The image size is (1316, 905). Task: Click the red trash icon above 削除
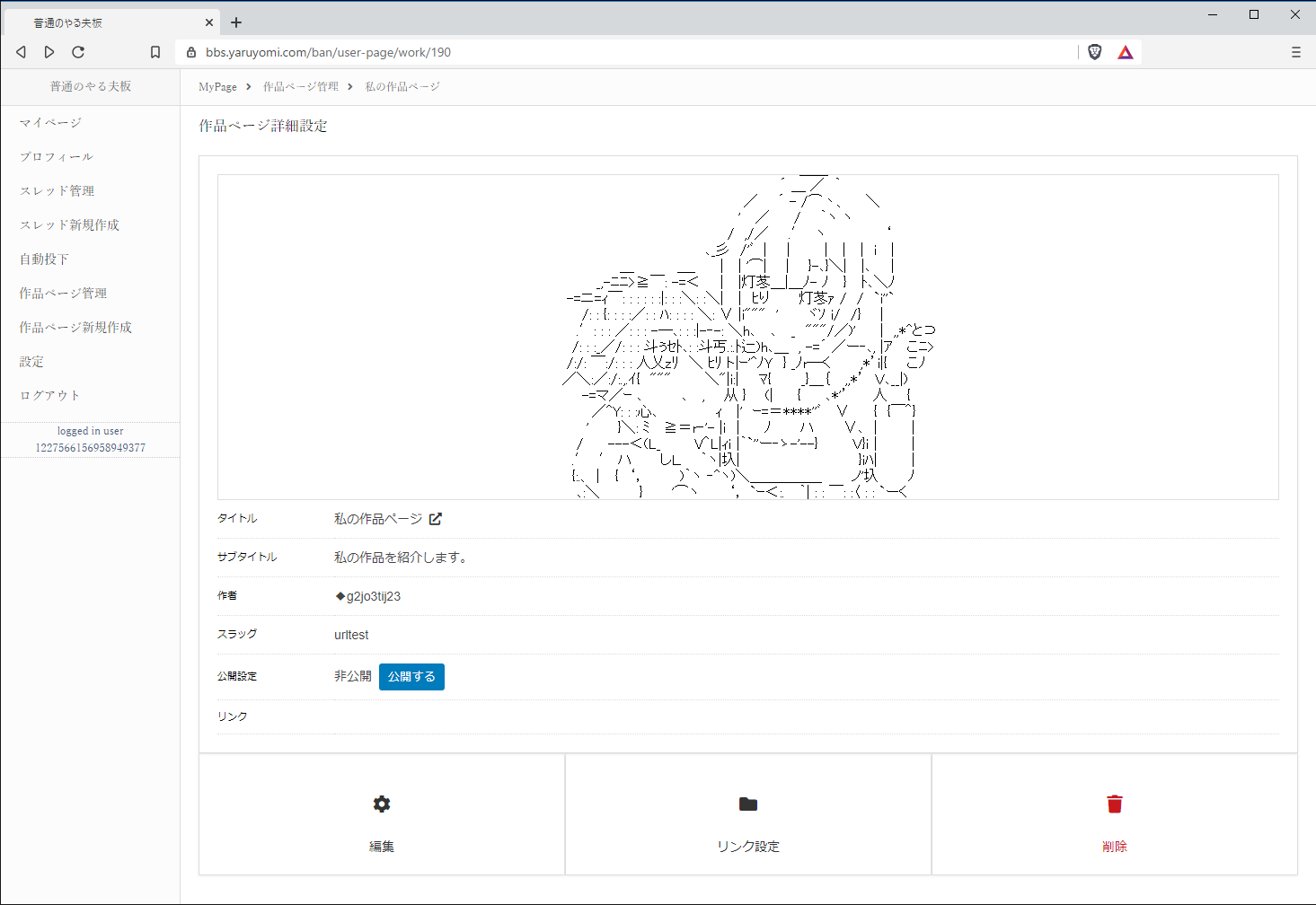pos(1114,804)
